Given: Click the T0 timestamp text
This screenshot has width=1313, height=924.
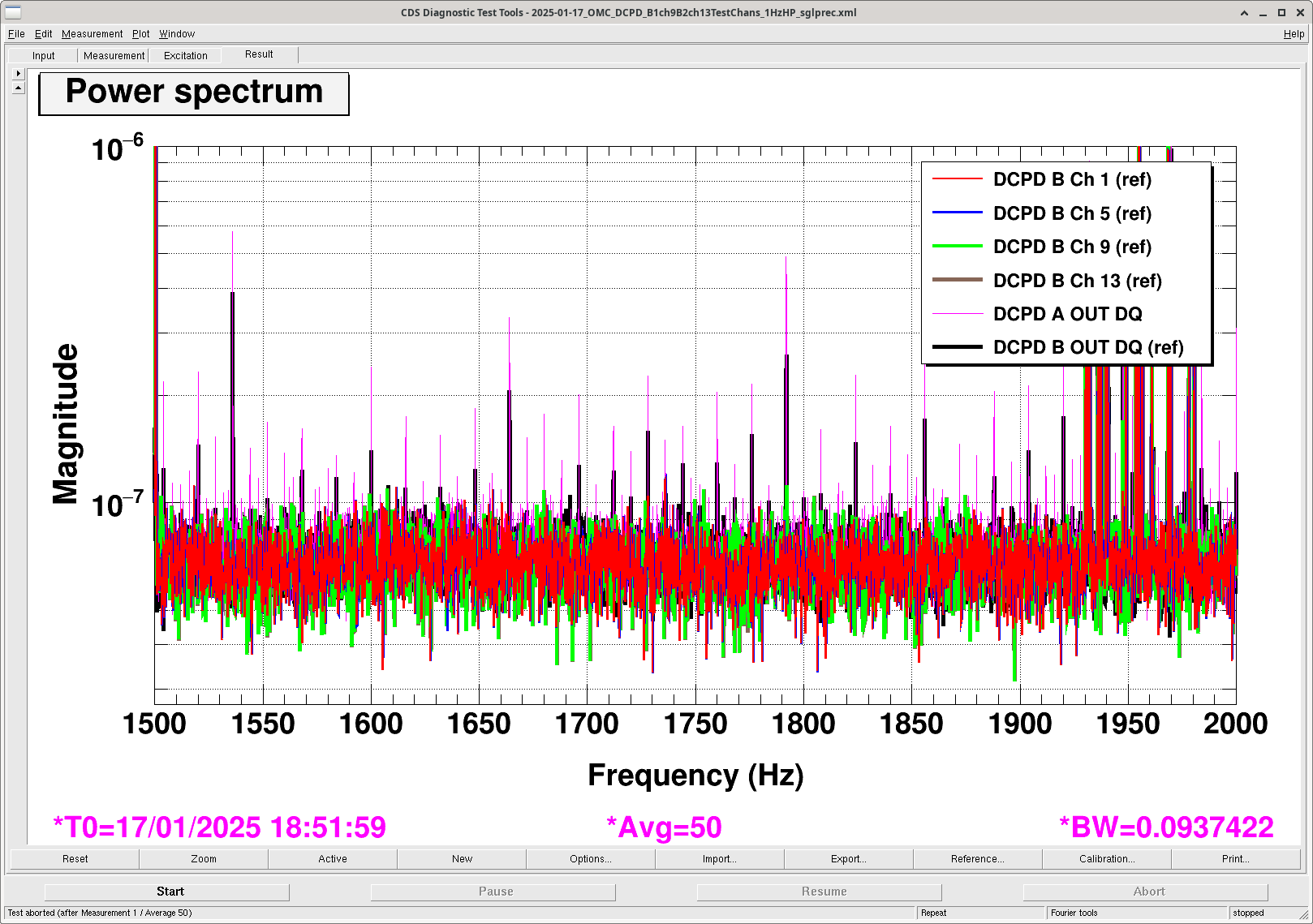Looking at the screenshot, I should point(219,827).
